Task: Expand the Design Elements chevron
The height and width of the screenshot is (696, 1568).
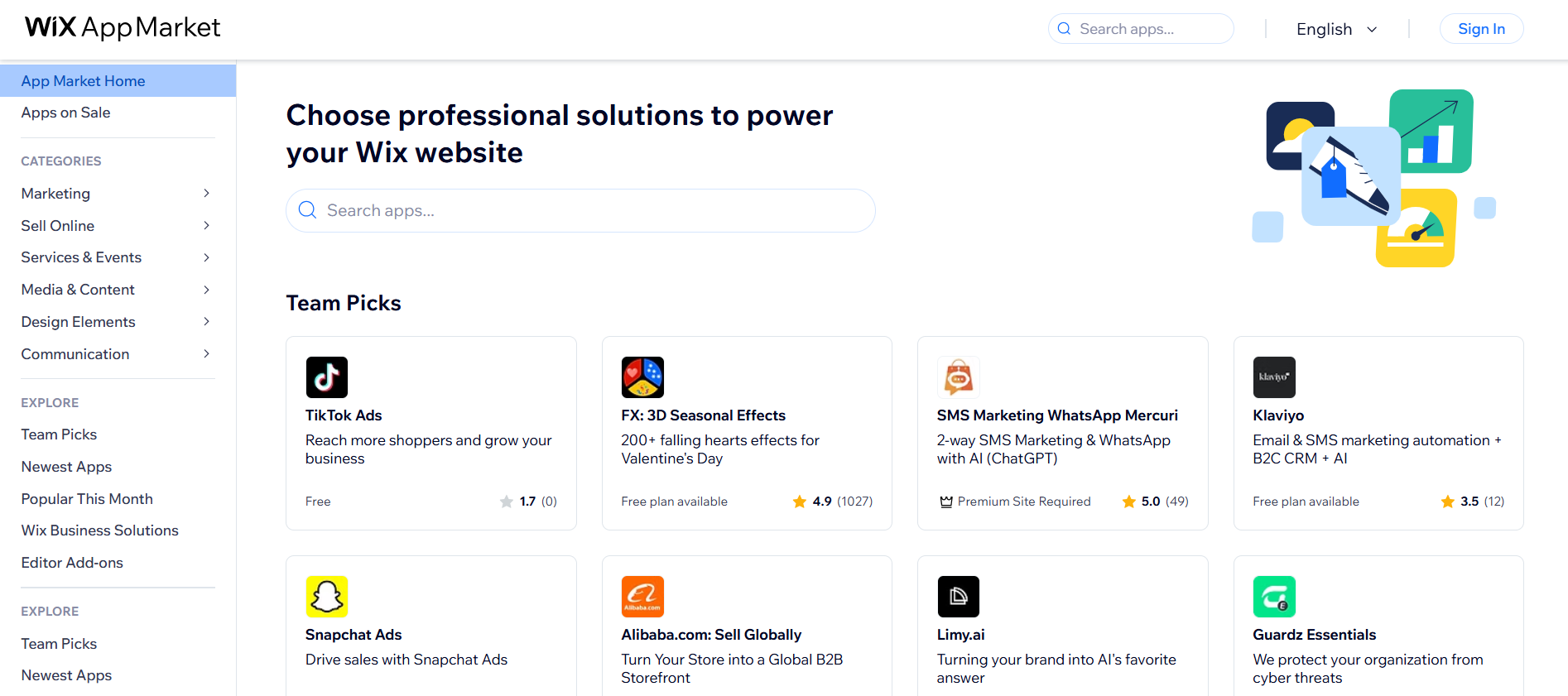Action: (x=206, y=322)
